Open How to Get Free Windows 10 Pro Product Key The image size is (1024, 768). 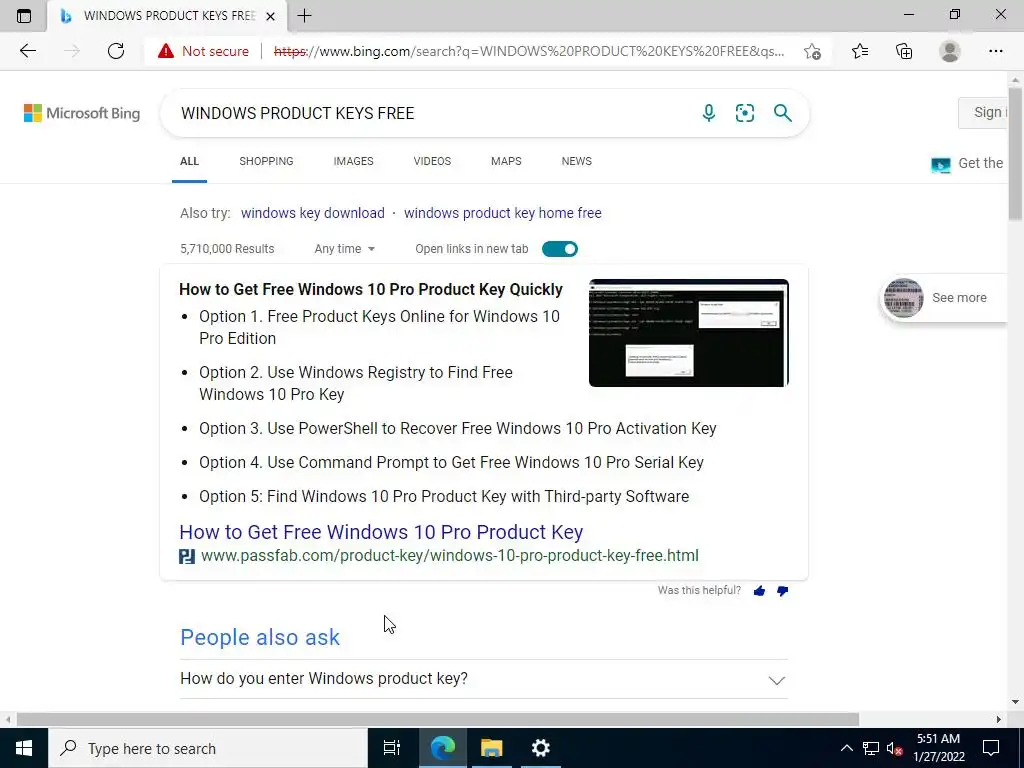click(x=381, y=532)
